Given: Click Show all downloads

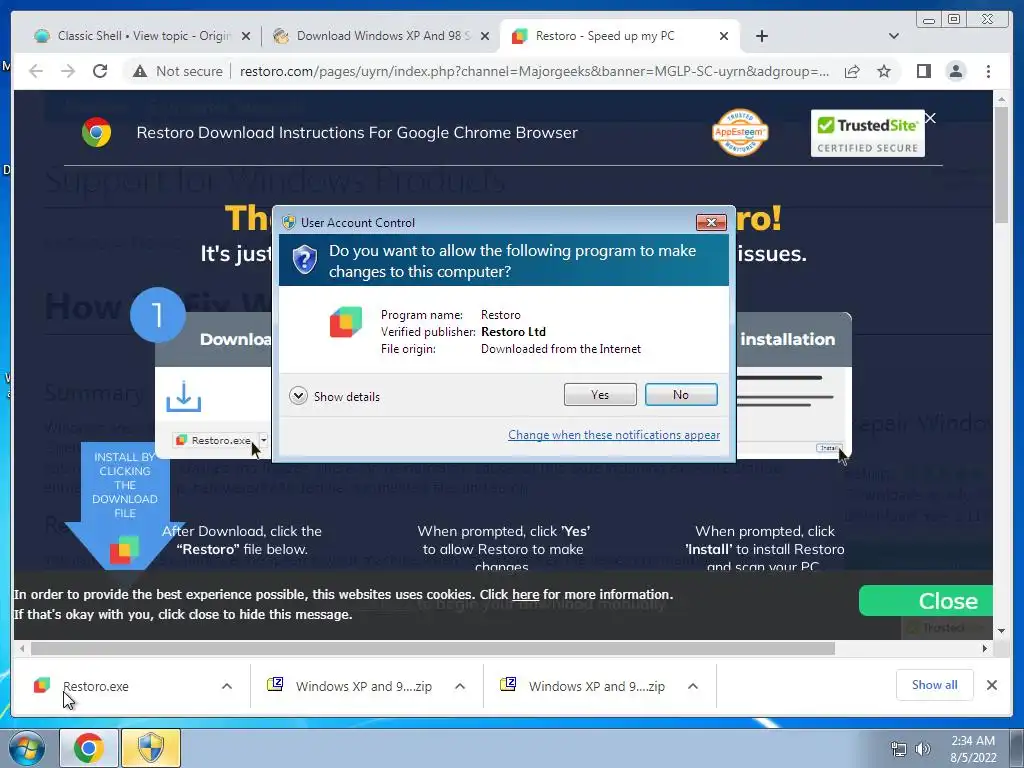Looking at the screenshot, I should 935,685.
